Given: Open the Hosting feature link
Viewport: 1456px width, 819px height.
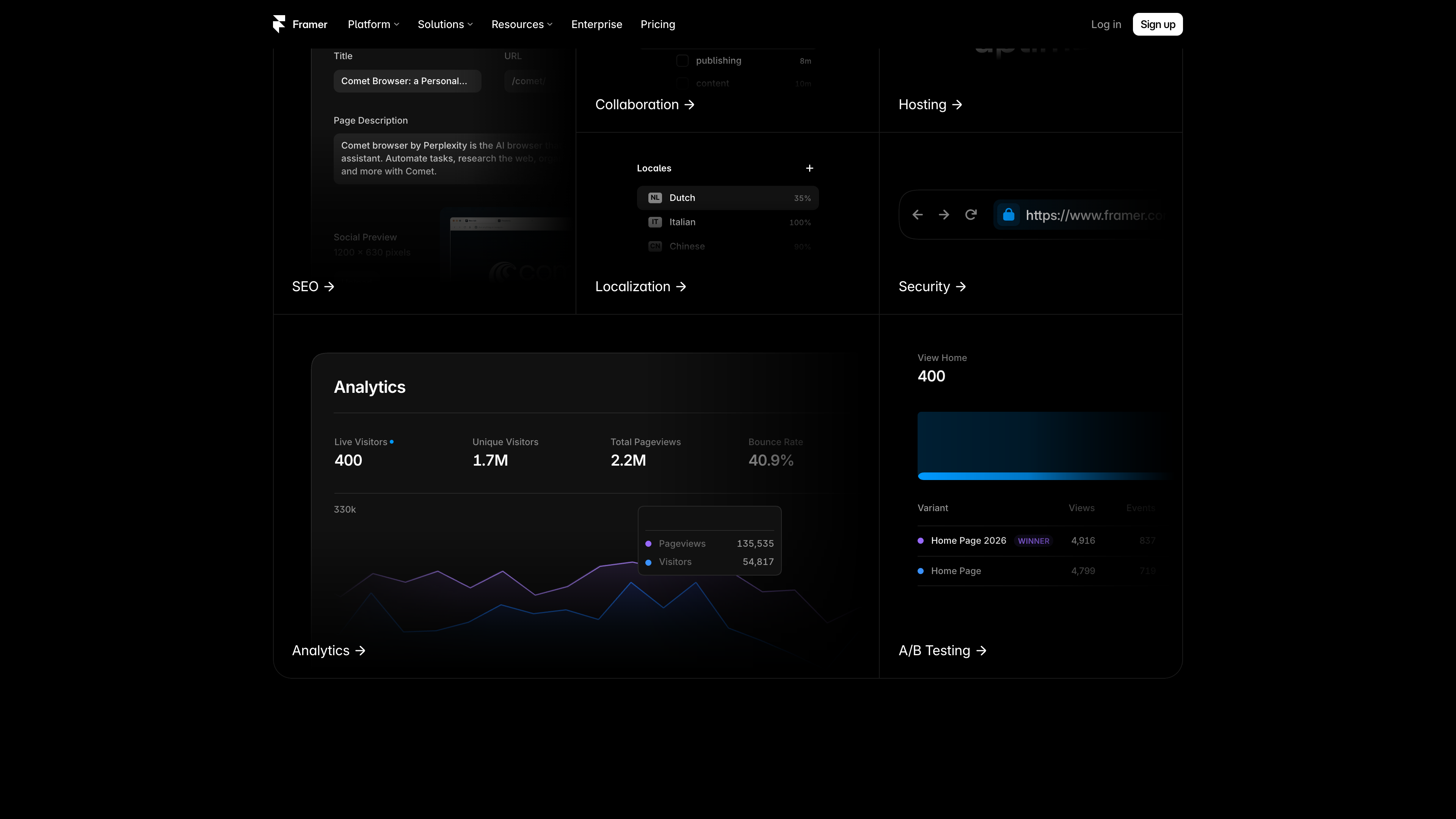Looking at the screenshot, I should click(930, 105).
